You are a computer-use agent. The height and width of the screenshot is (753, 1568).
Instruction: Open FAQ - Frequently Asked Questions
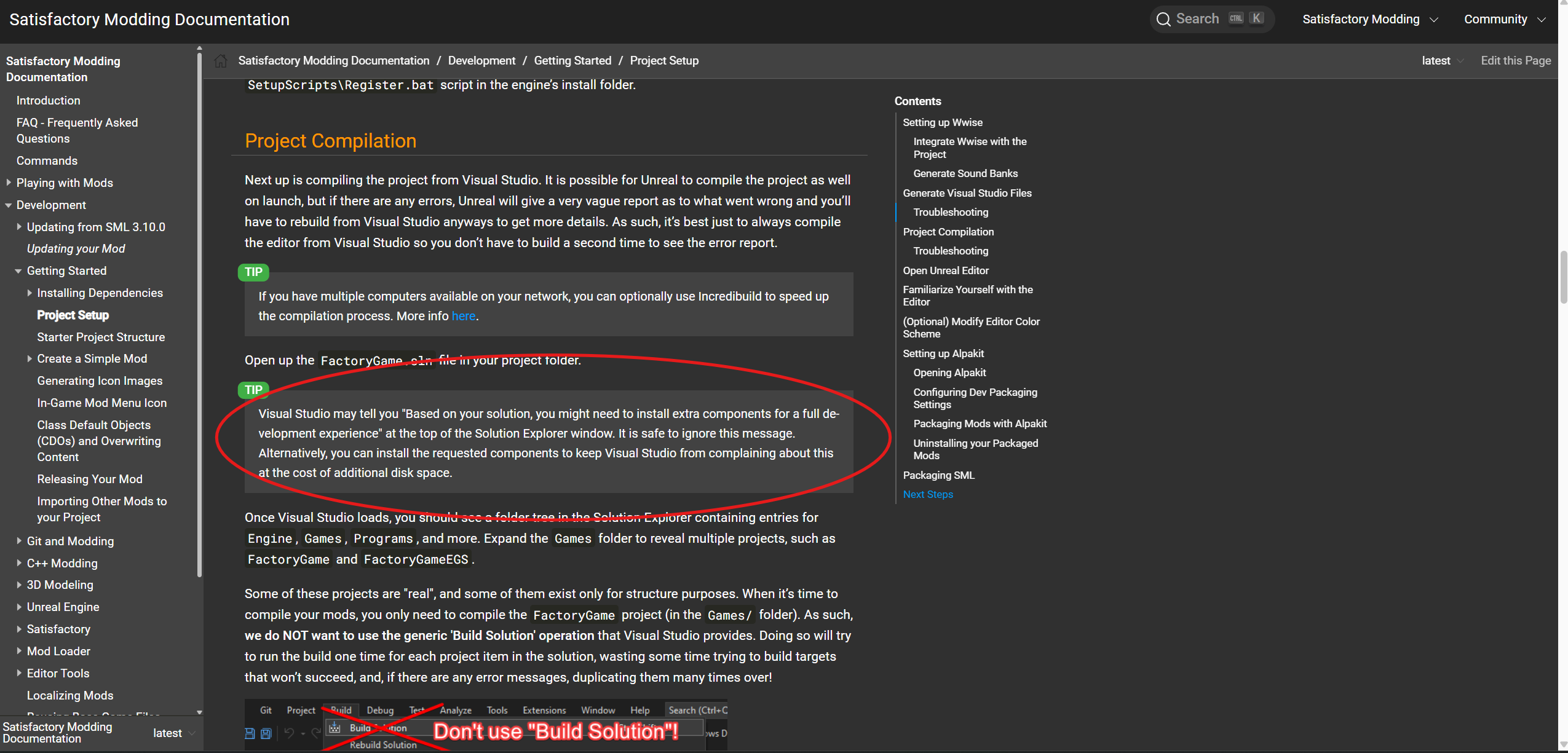77,130
